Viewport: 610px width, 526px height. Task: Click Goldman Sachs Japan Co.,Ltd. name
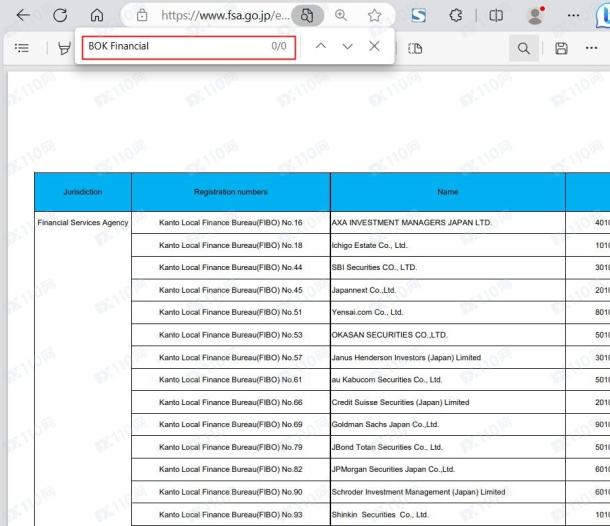[x=385, y=424]
